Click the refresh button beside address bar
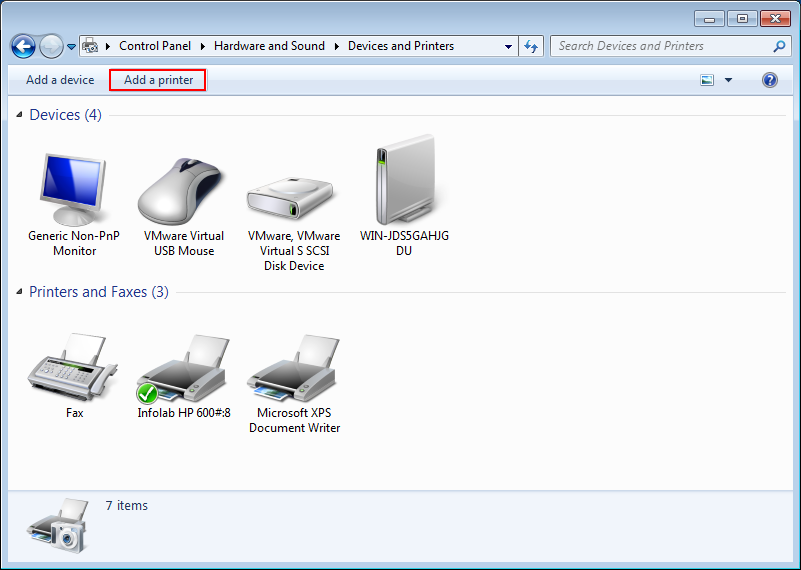 coord(531,46)
